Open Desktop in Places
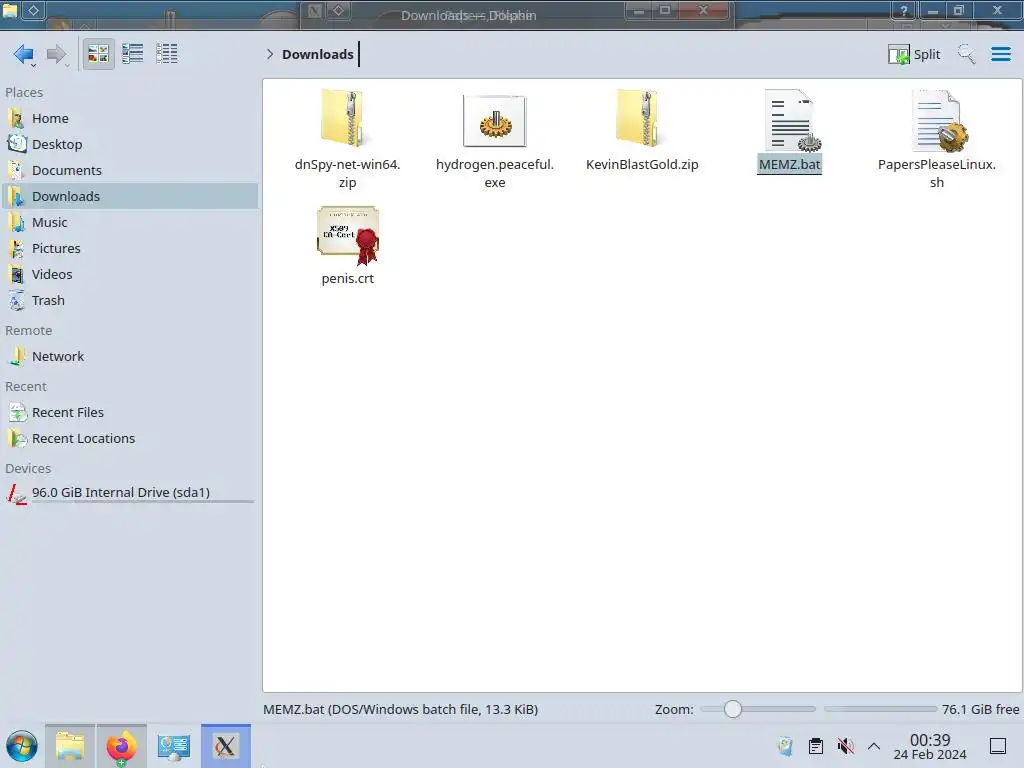Image resolution: width=1024 pixels, height=768 pixels. pos(129,144)
